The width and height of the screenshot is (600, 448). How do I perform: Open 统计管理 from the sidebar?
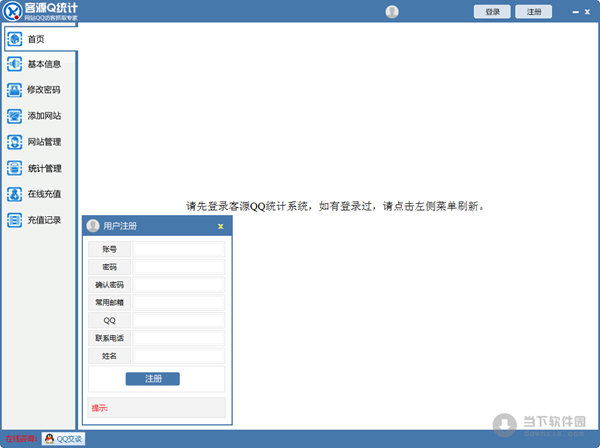(x=39, y=168)
